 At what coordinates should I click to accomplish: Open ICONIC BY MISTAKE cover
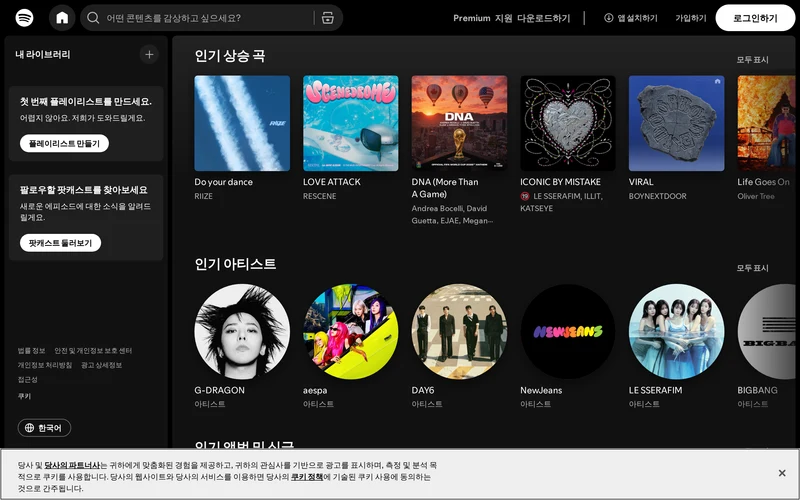568,123
